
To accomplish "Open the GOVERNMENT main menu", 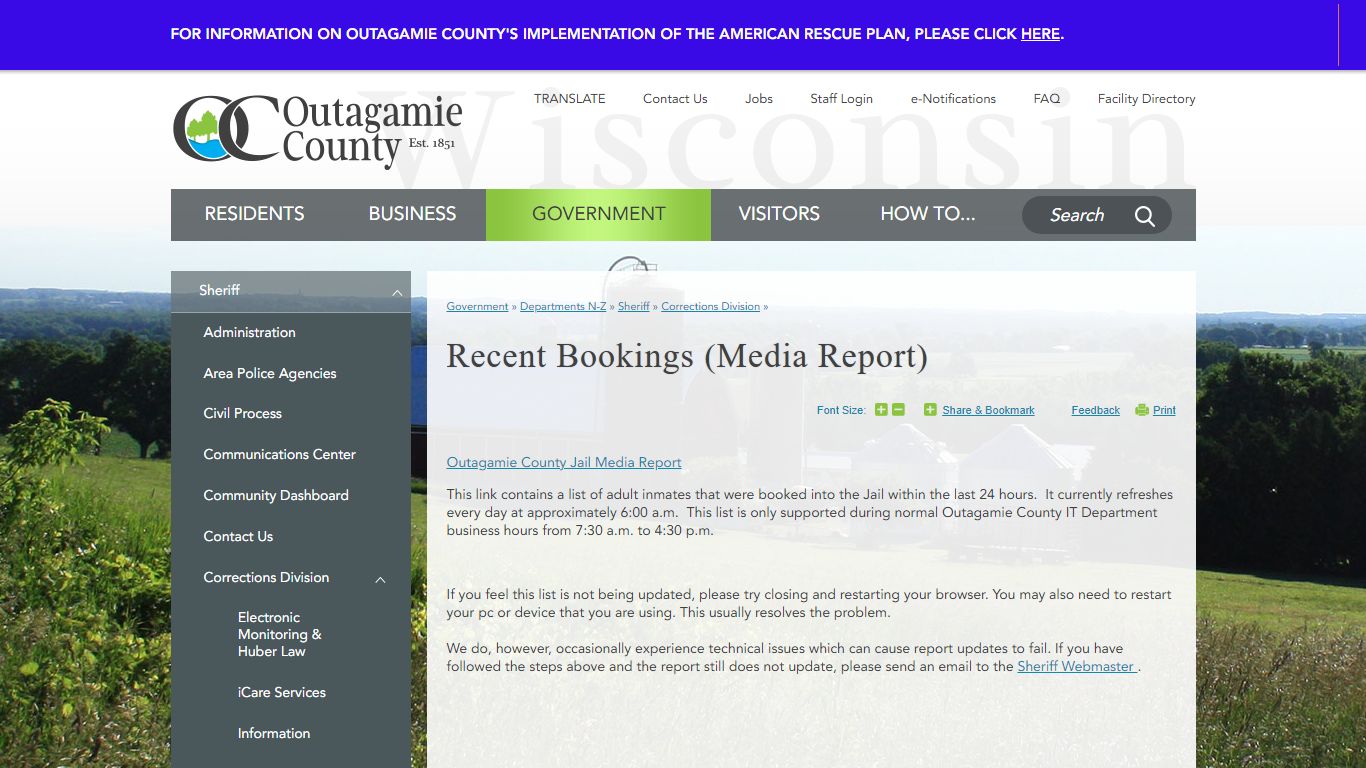I will 598,214.
